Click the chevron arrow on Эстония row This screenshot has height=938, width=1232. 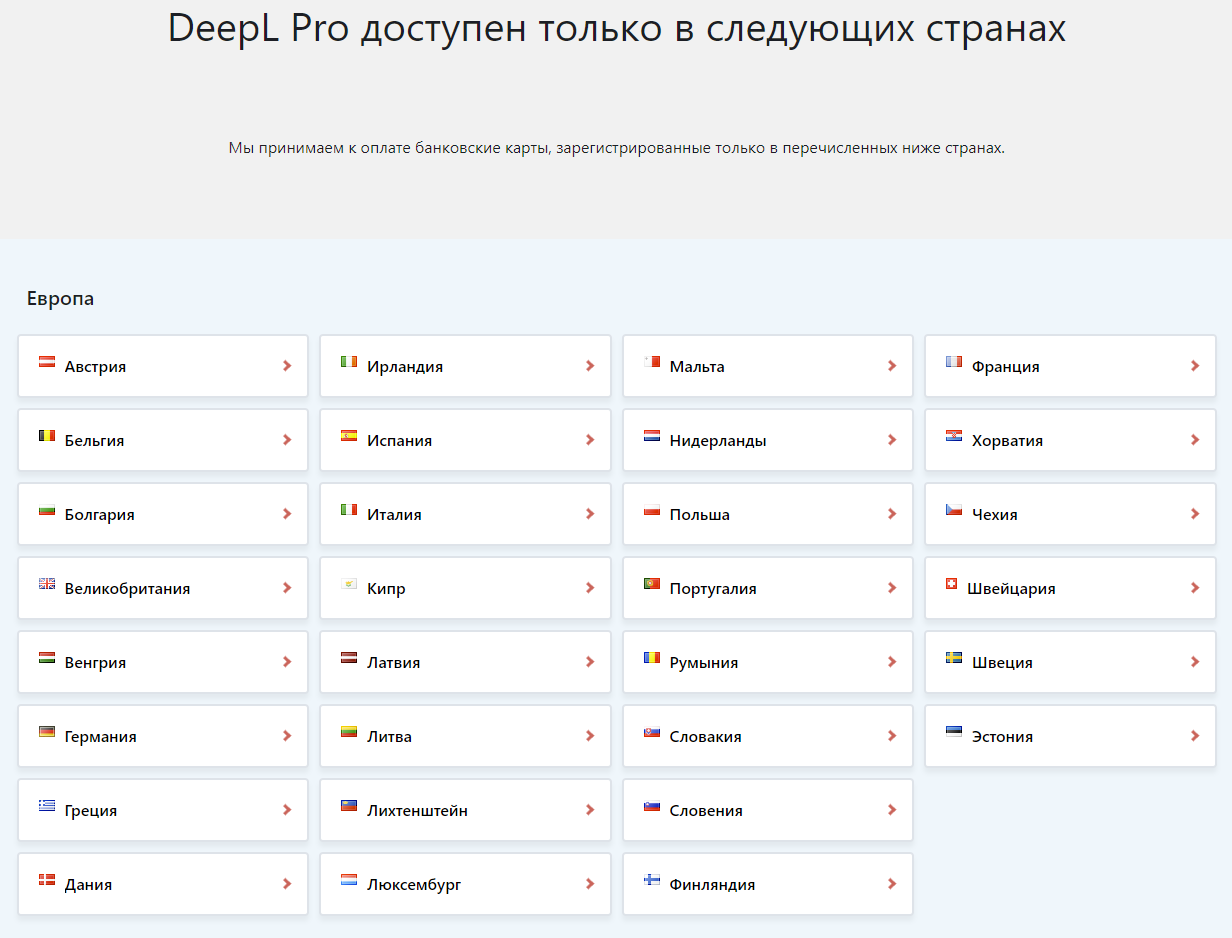[1195, 736]
